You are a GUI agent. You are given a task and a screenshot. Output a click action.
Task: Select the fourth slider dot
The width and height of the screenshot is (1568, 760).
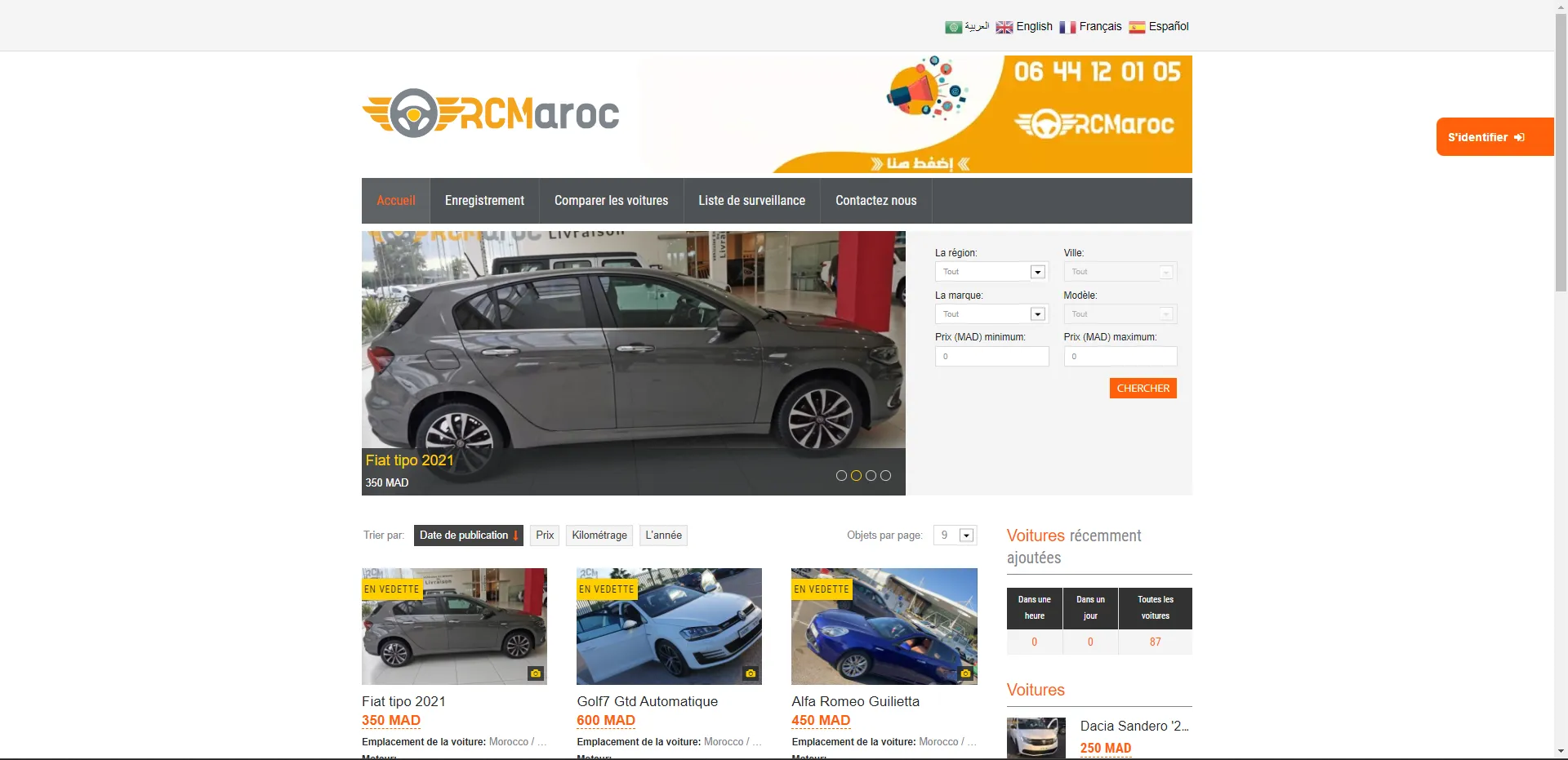pyautogui.click(x=885, y=475)
